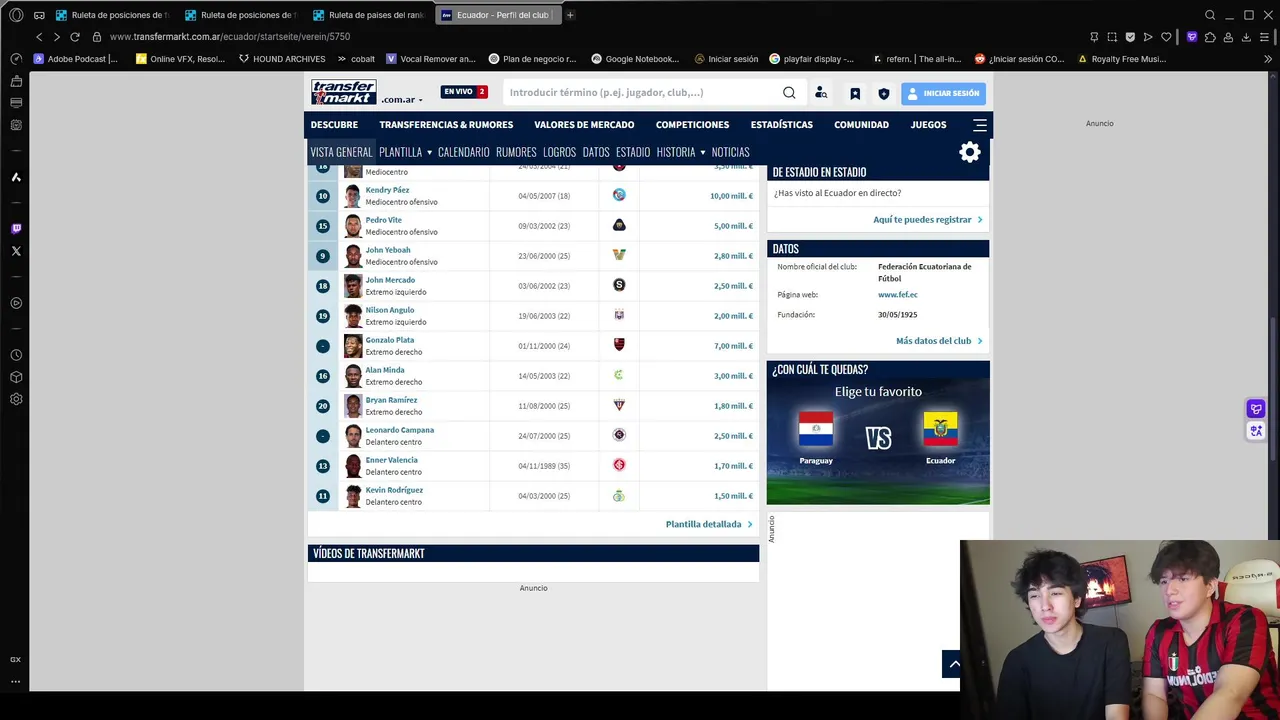Screen dimensions: 1280x720
Task: Choose the Ecuador flag as favorite
Action: tap(940, 429)
